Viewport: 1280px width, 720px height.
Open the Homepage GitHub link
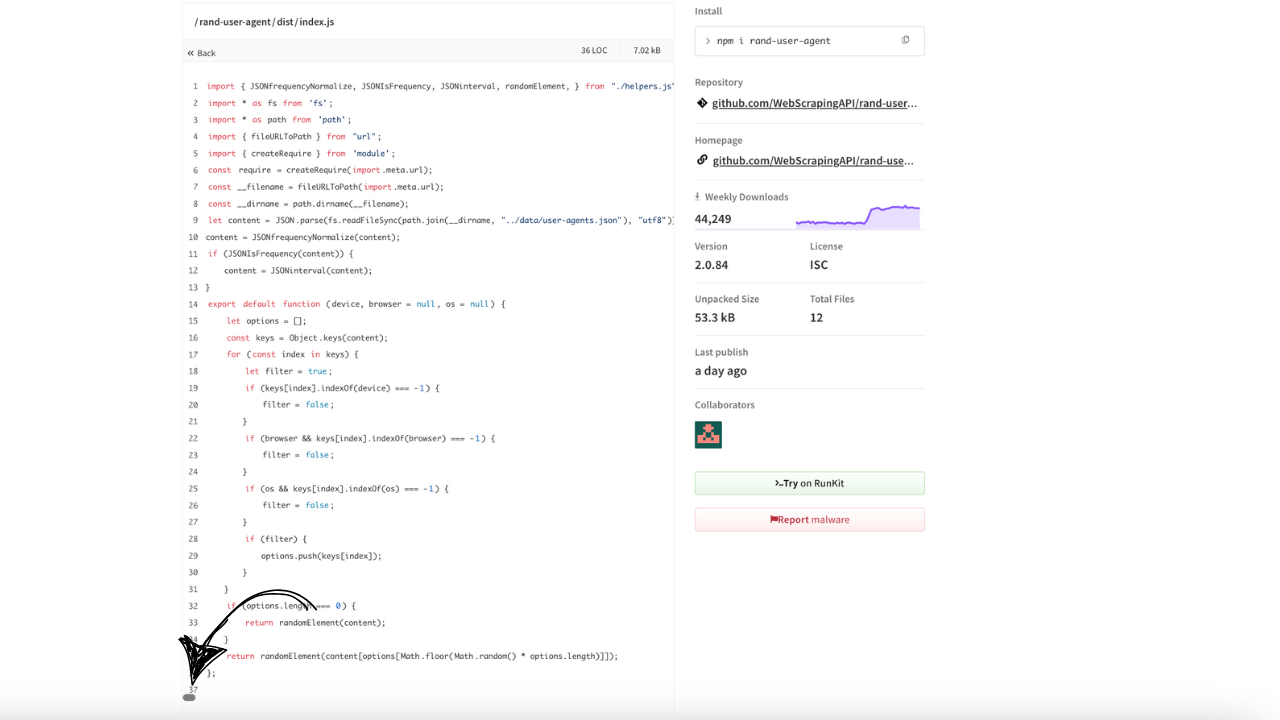(x=813, y=160)
